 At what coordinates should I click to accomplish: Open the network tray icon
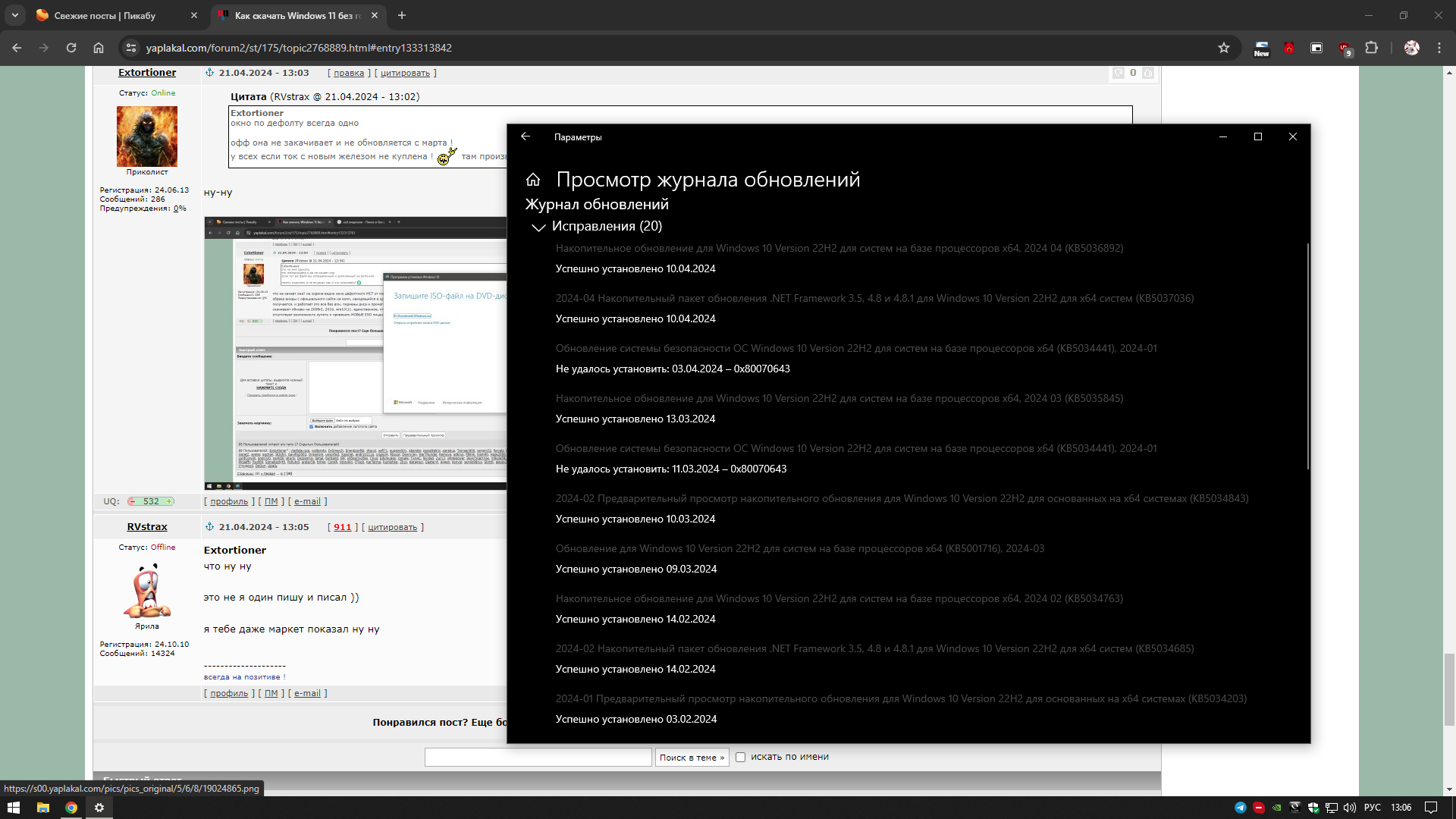click(x=1332, y=808)
